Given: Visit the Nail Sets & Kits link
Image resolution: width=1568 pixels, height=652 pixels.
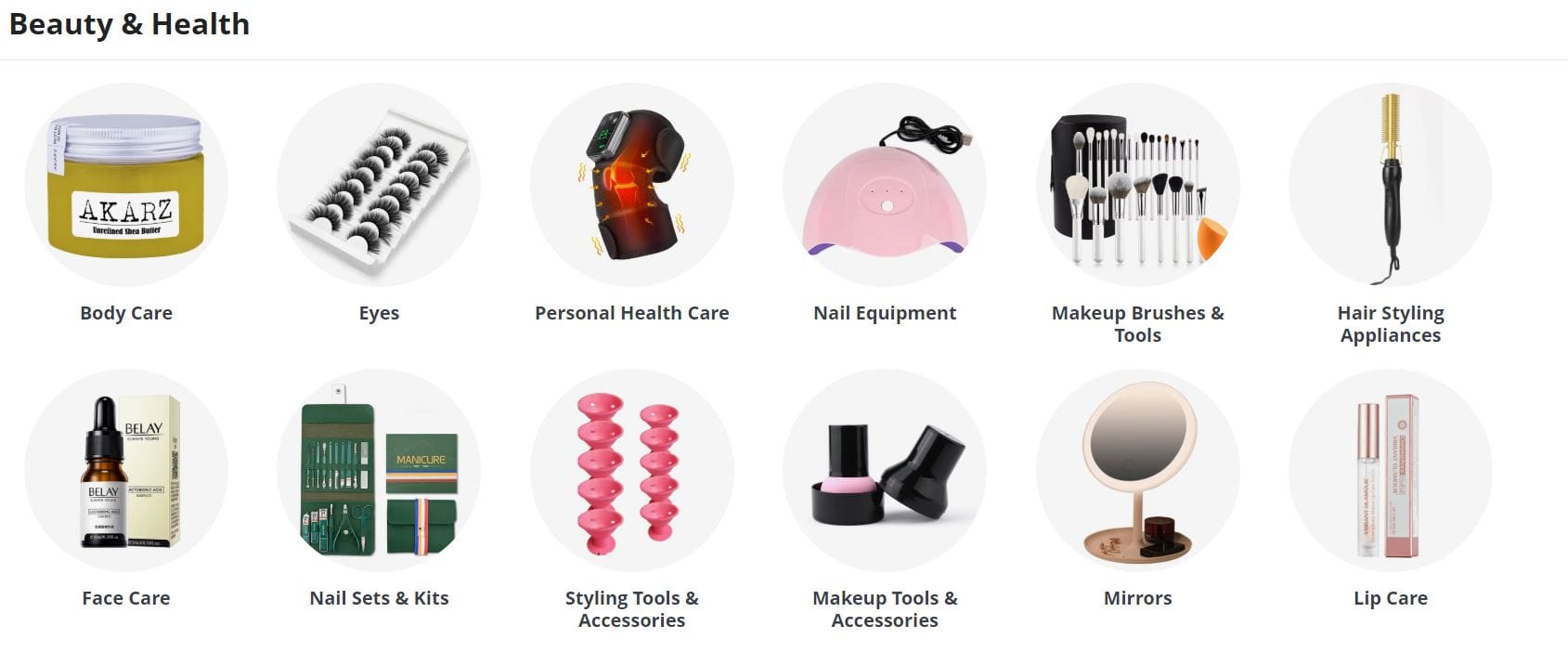Looking at the screenshot, I should click(379, 598).
